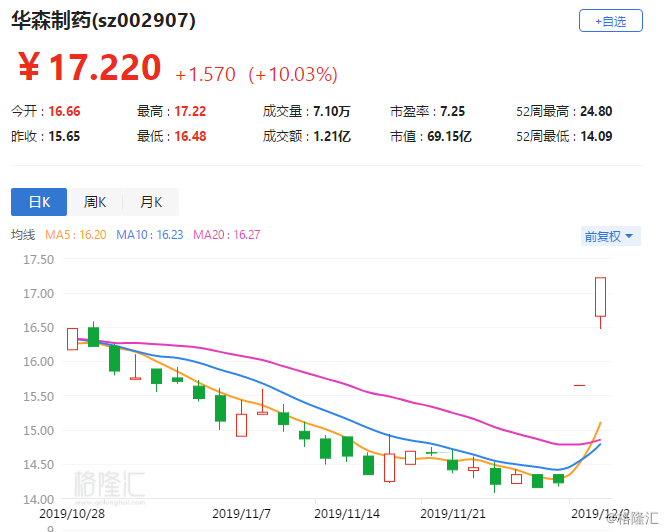This screenshot has width=666, height=532.
Task: Click the 成交量 value 7.10万
Action: [332, 111]
